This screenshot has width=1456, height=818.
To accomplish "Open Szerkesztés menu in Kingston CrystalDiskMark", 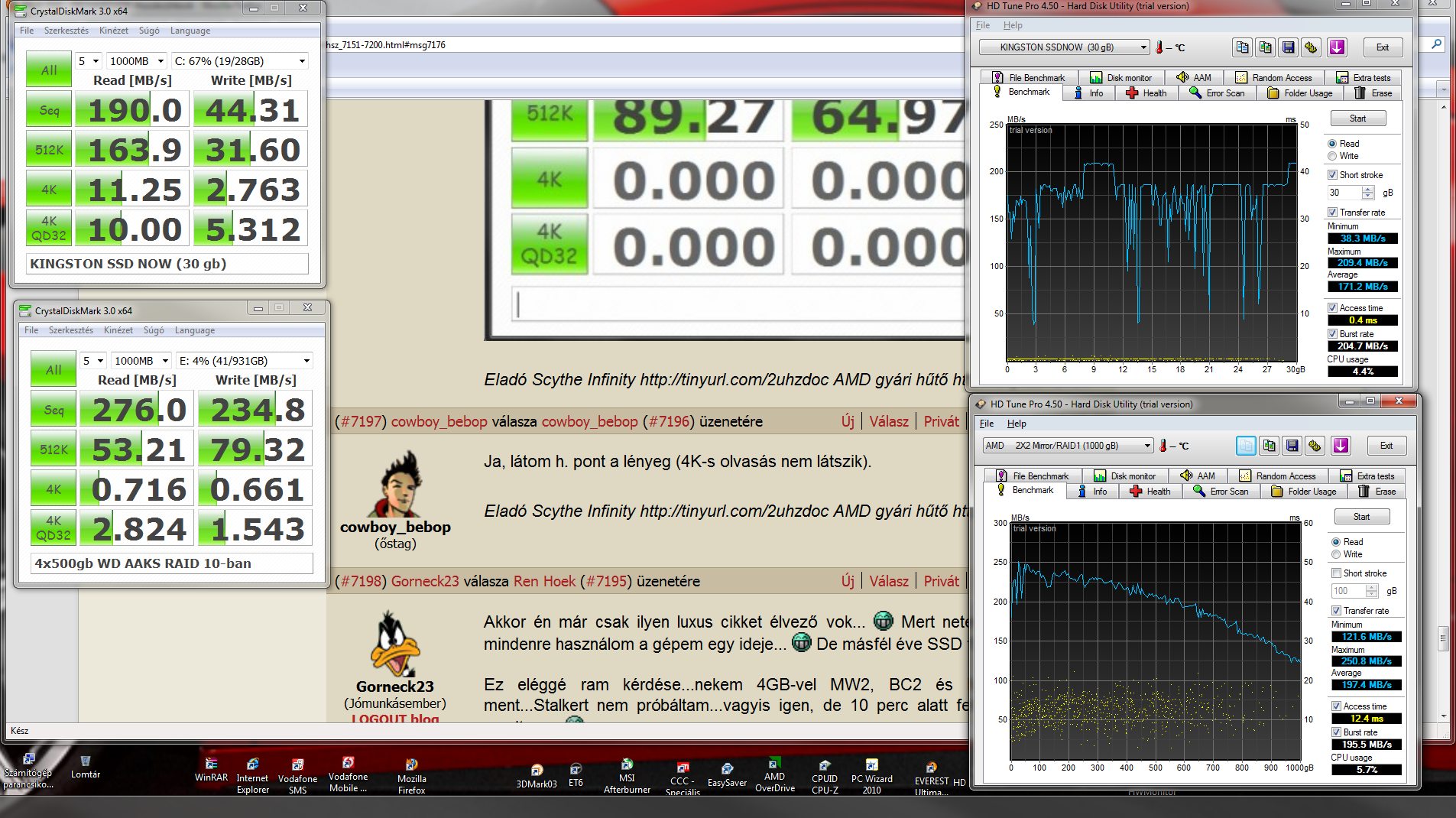I will click(66, 31).
